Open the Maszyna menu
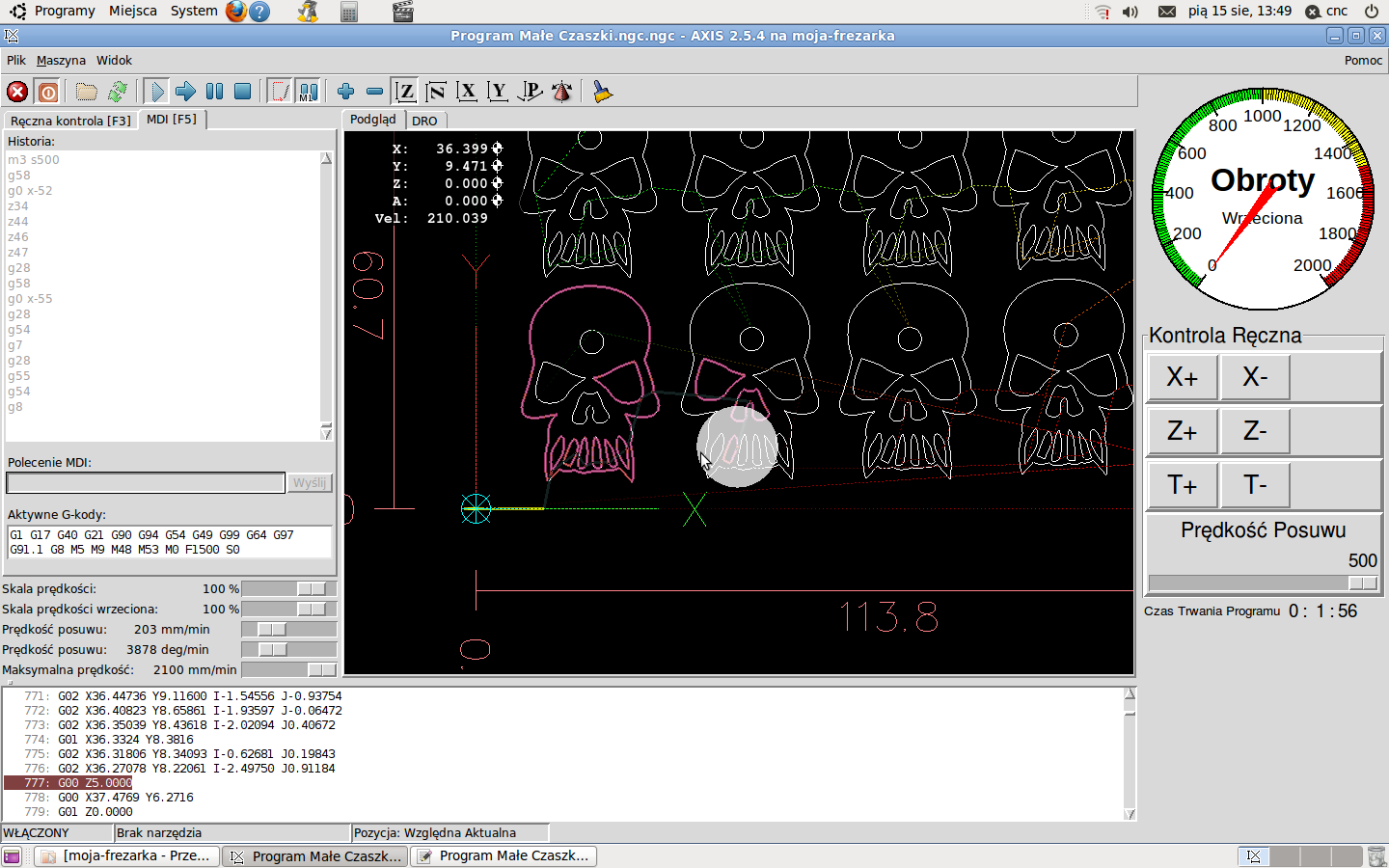 pyautogui.click(x=61, y=60)
